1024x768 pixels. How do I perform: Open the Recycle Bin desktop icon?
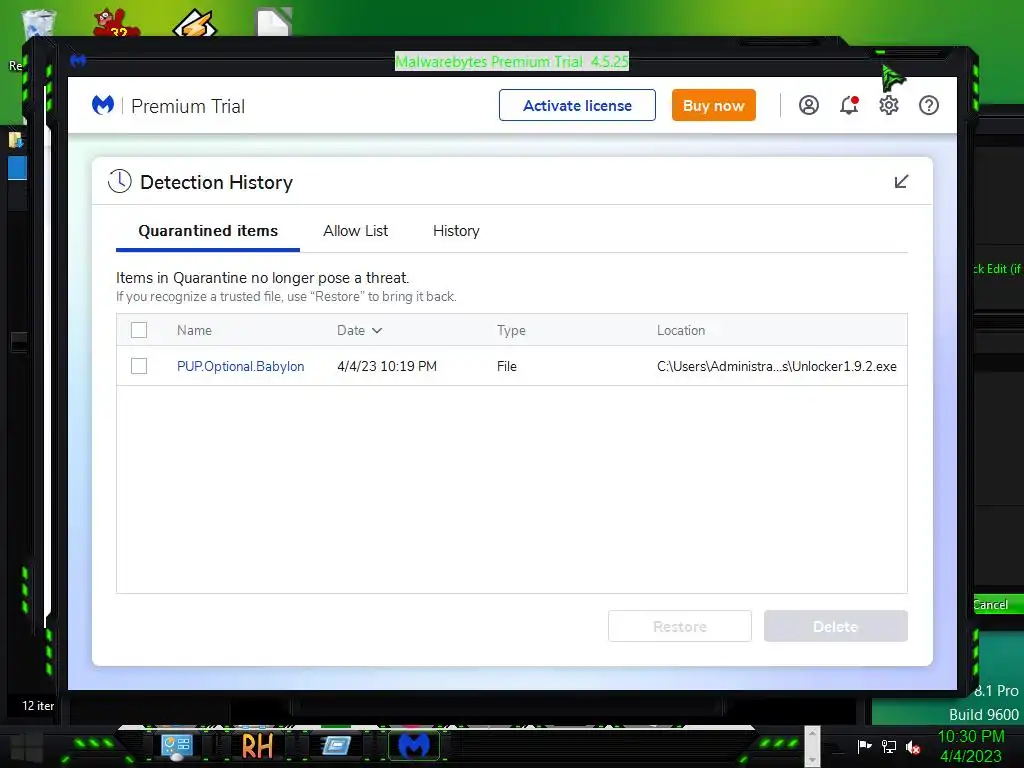tap(39, 25)
